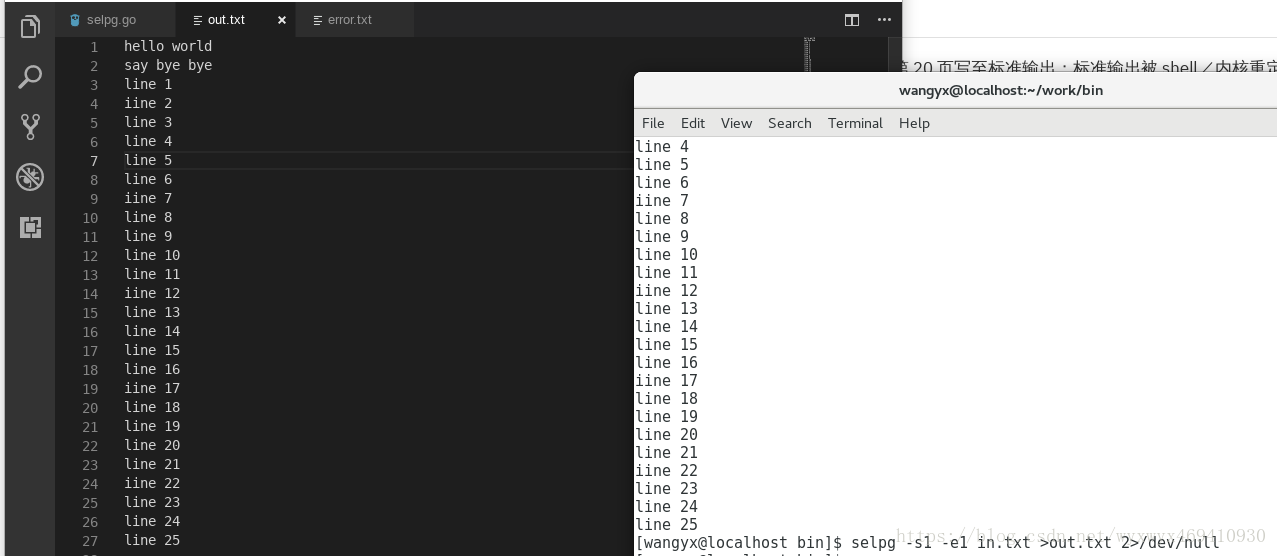Open the Debug view in activity bar

click(x=30, y=177)
